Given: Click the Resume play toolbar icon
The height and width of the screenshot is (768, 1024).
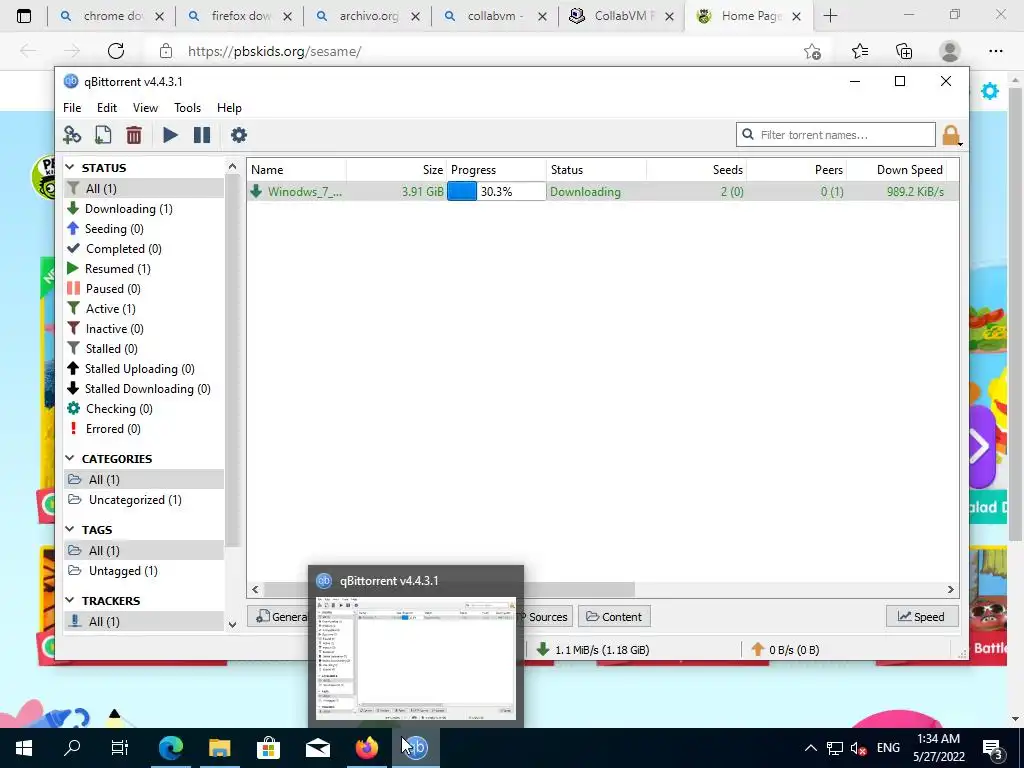Looking at the screenshot, I should click(x=170, y=135).
